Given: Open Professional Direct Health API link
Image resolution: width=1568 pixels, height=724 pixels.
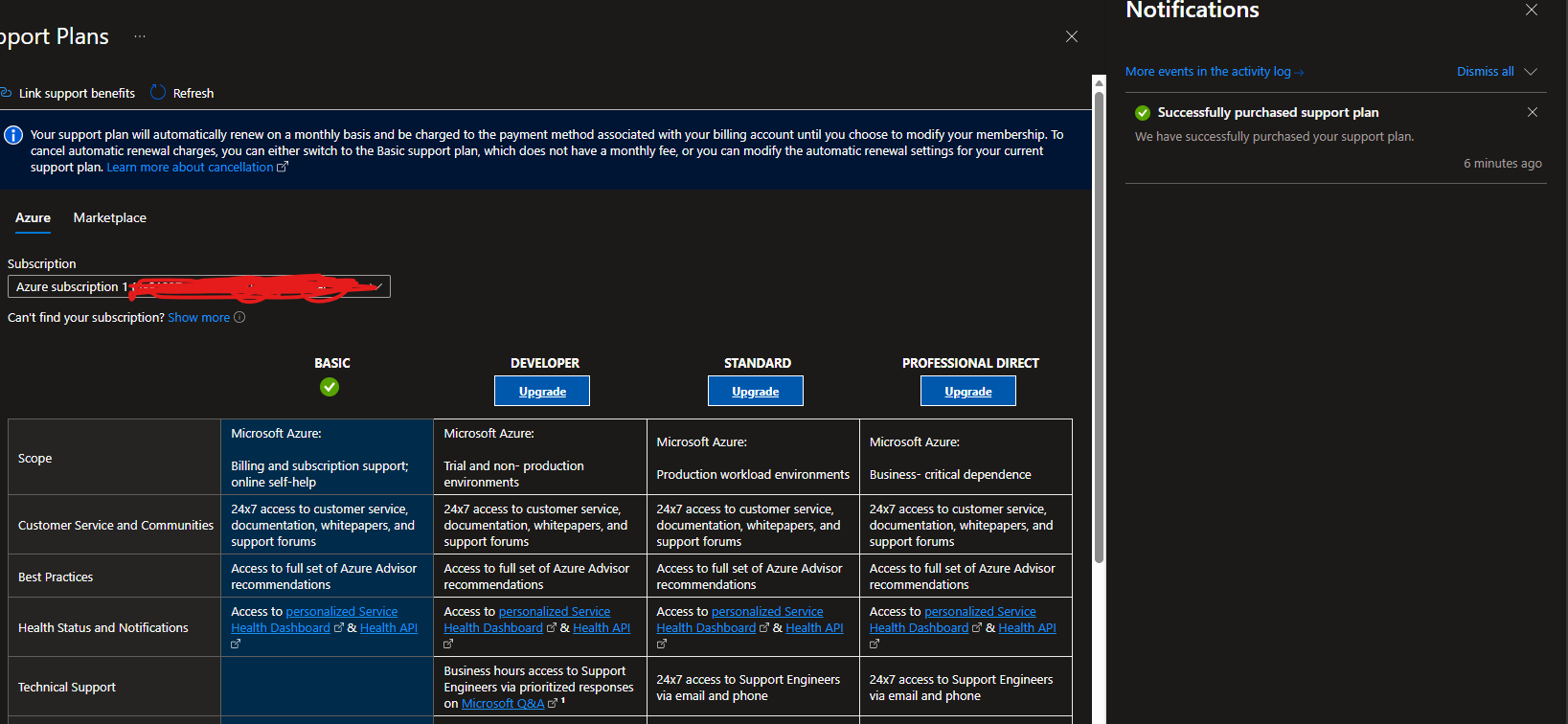Looking at the screenshot, I should point(1027,628).
